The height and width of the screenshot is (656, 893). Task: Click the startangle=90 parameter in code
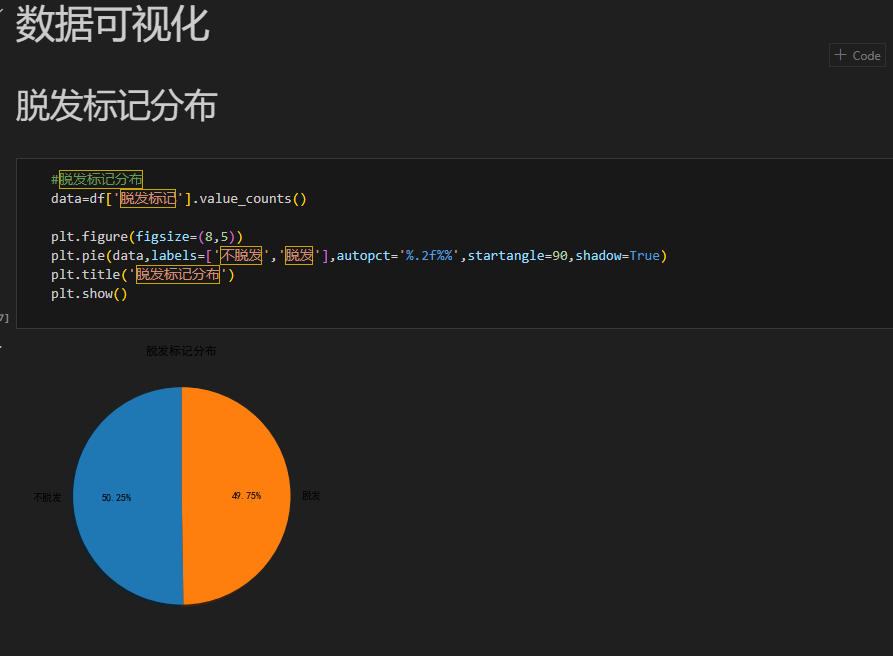[518, 256]
